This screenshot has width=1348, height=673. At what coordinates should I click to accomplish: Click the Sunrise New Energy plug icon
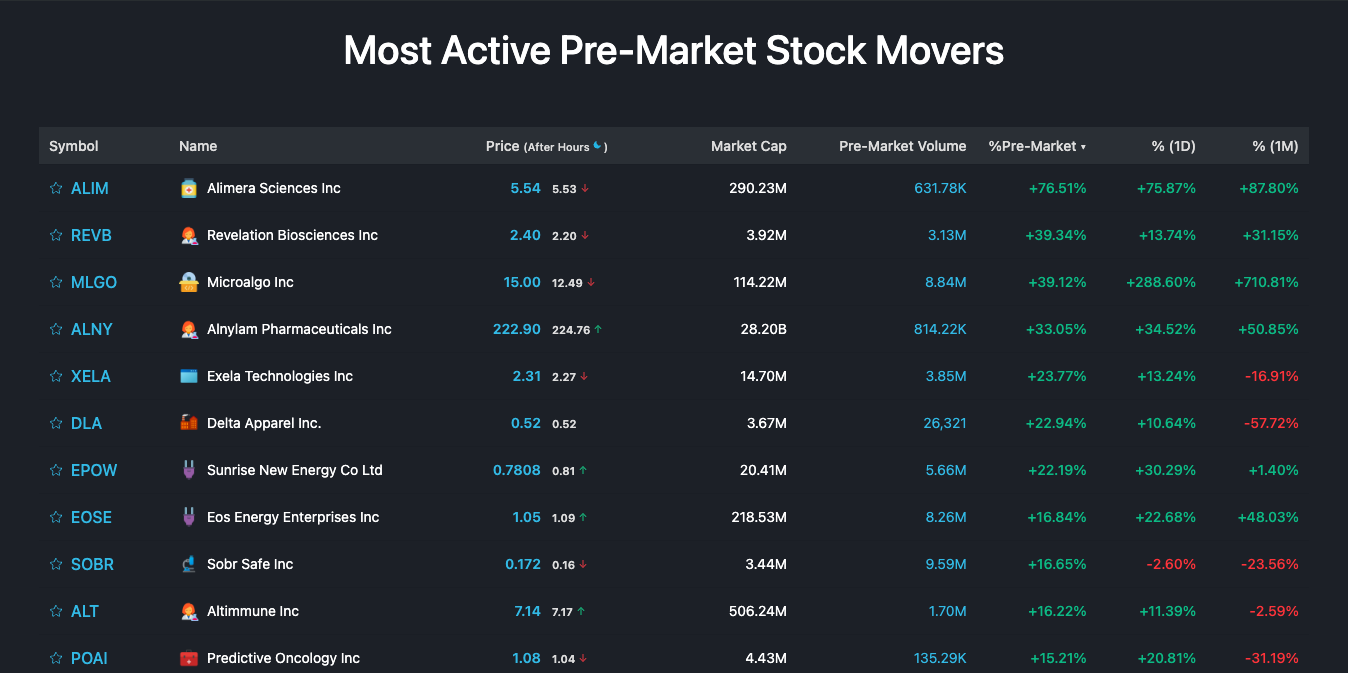[x=189, y=470]
